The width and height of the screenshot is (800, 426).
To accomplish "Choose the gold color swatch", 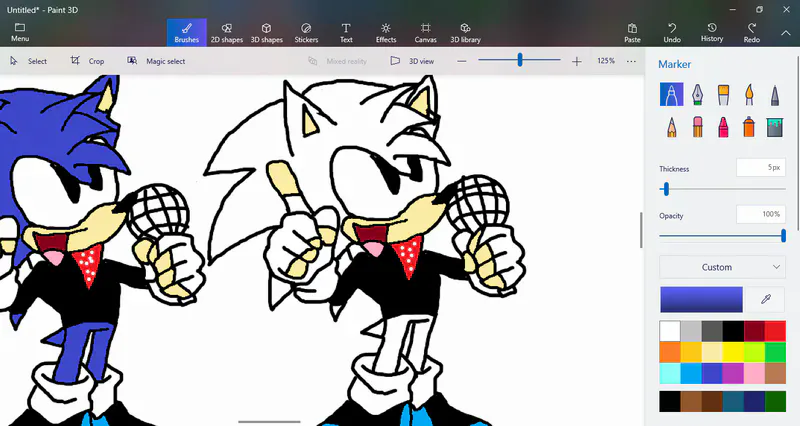I will click(x=691, y=352).
